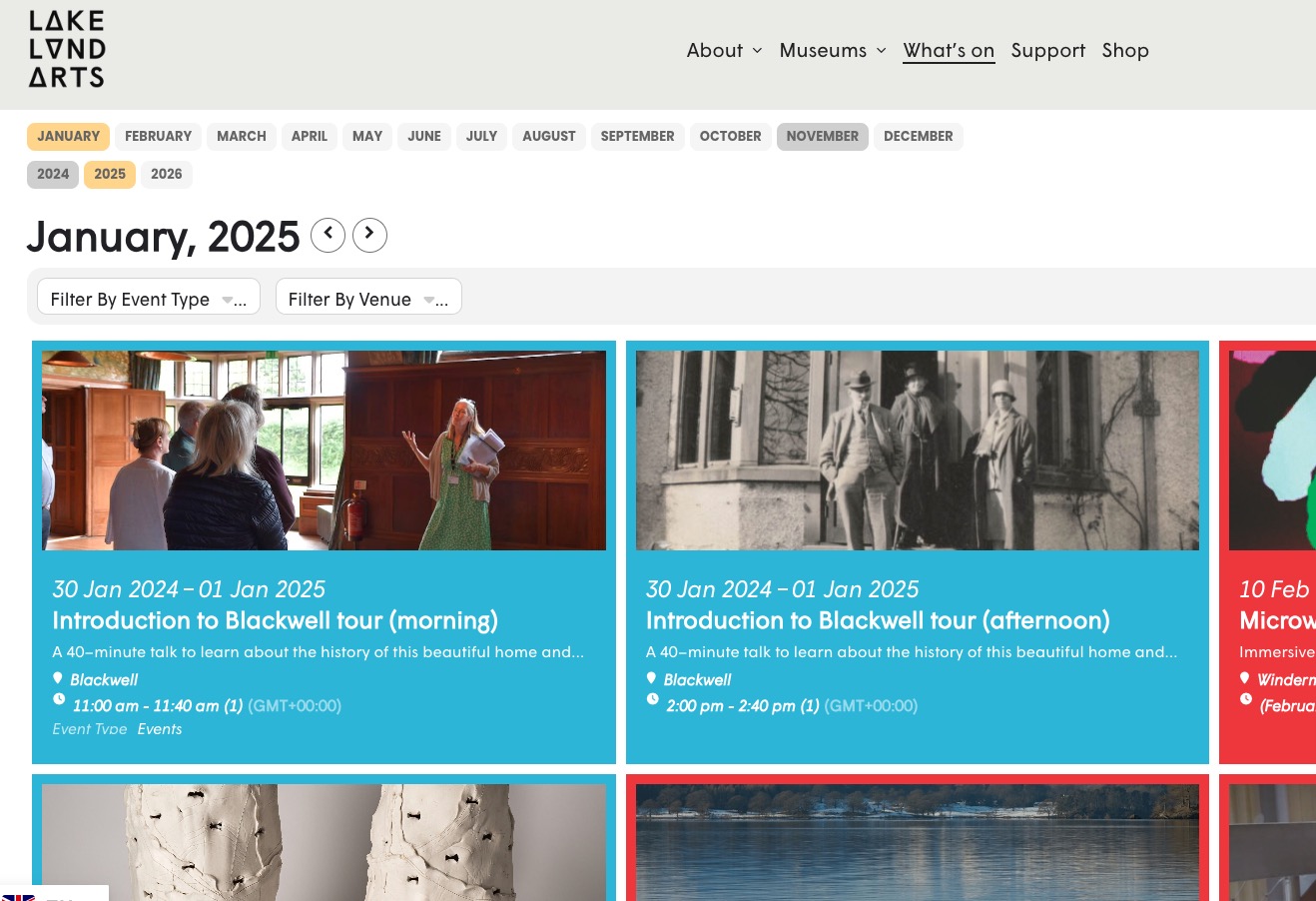1316x901 pixels.
Task: Click the clock icon beside 2:00 pm
Action: 652,699
